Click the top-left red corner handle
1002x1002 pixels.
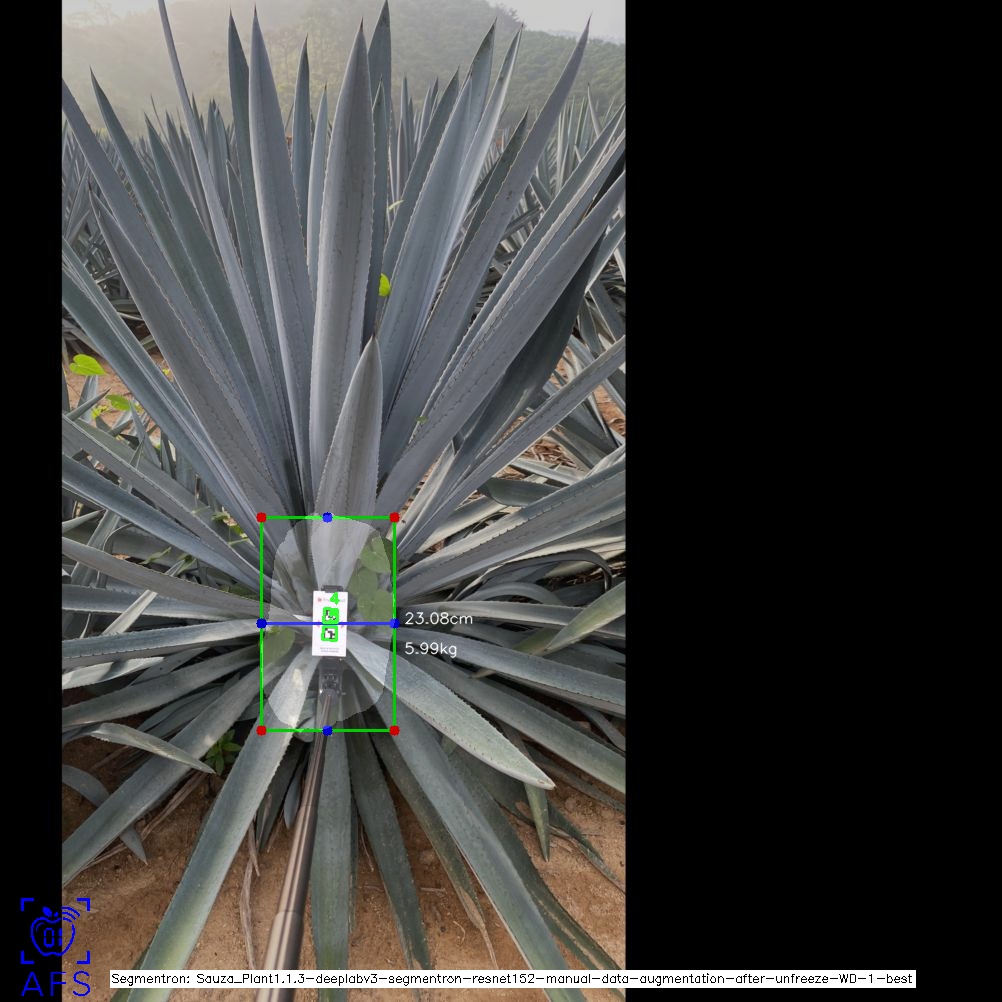[262, 518]
